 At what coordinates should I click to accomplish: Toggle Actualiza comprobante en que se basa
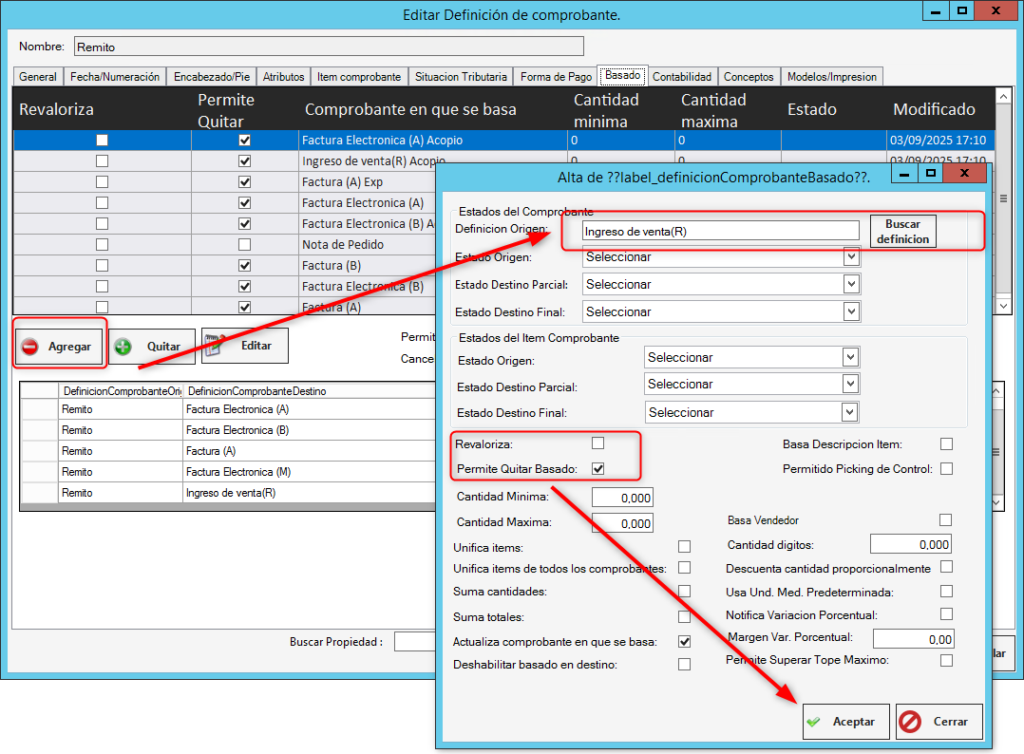[x=684, y=641]
